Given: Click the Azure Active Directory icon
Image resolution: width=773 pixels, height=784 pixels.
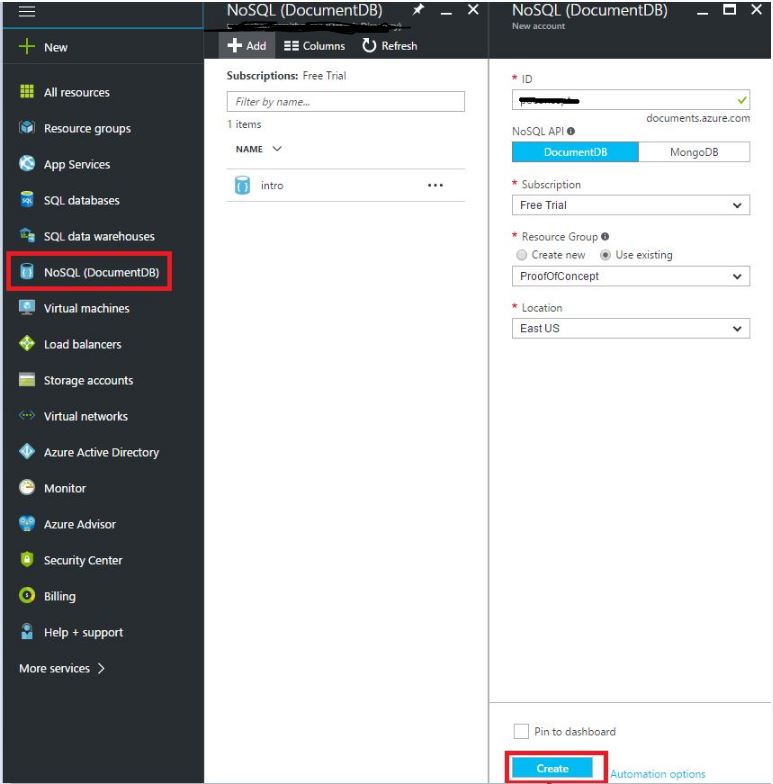Looking at the screenshot, I should coord(26,452).
